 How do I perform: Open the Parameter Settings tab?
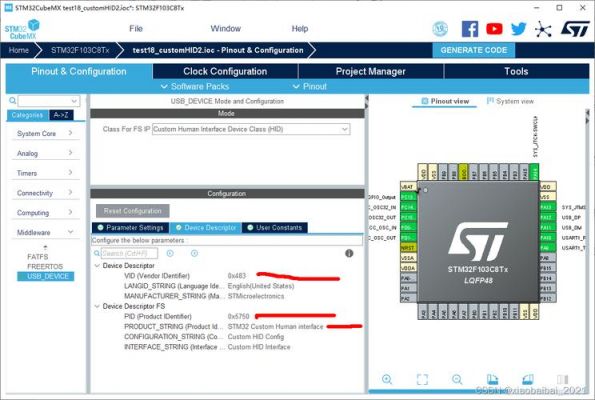click(x=131, y=228)
